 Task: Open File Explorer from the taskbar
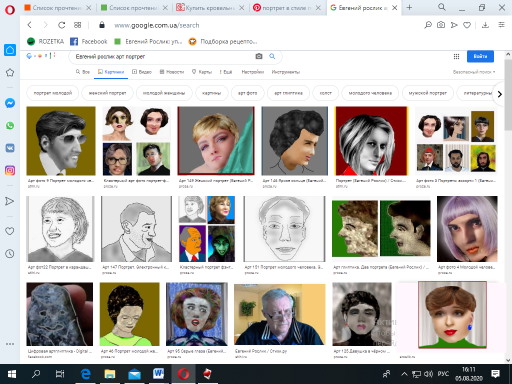110,374
